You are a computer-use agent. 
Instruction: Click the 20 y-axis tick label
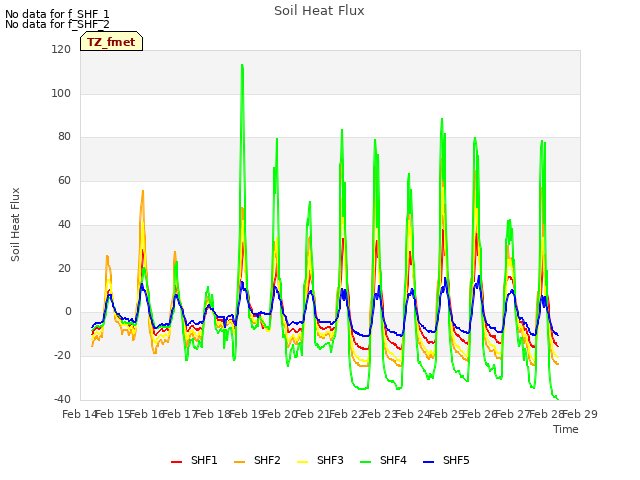point(64,268)
